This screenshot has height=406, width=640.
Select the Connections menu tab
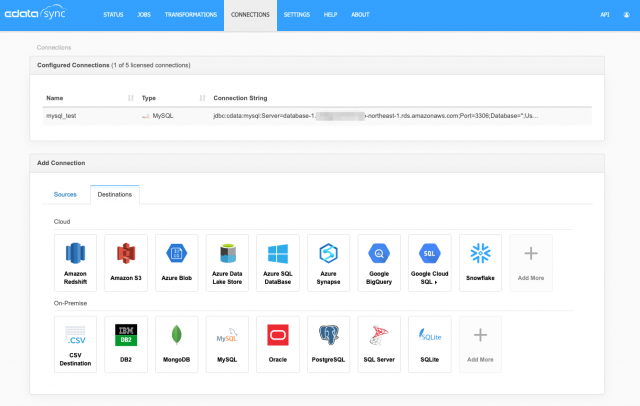(x=250, y=15)
